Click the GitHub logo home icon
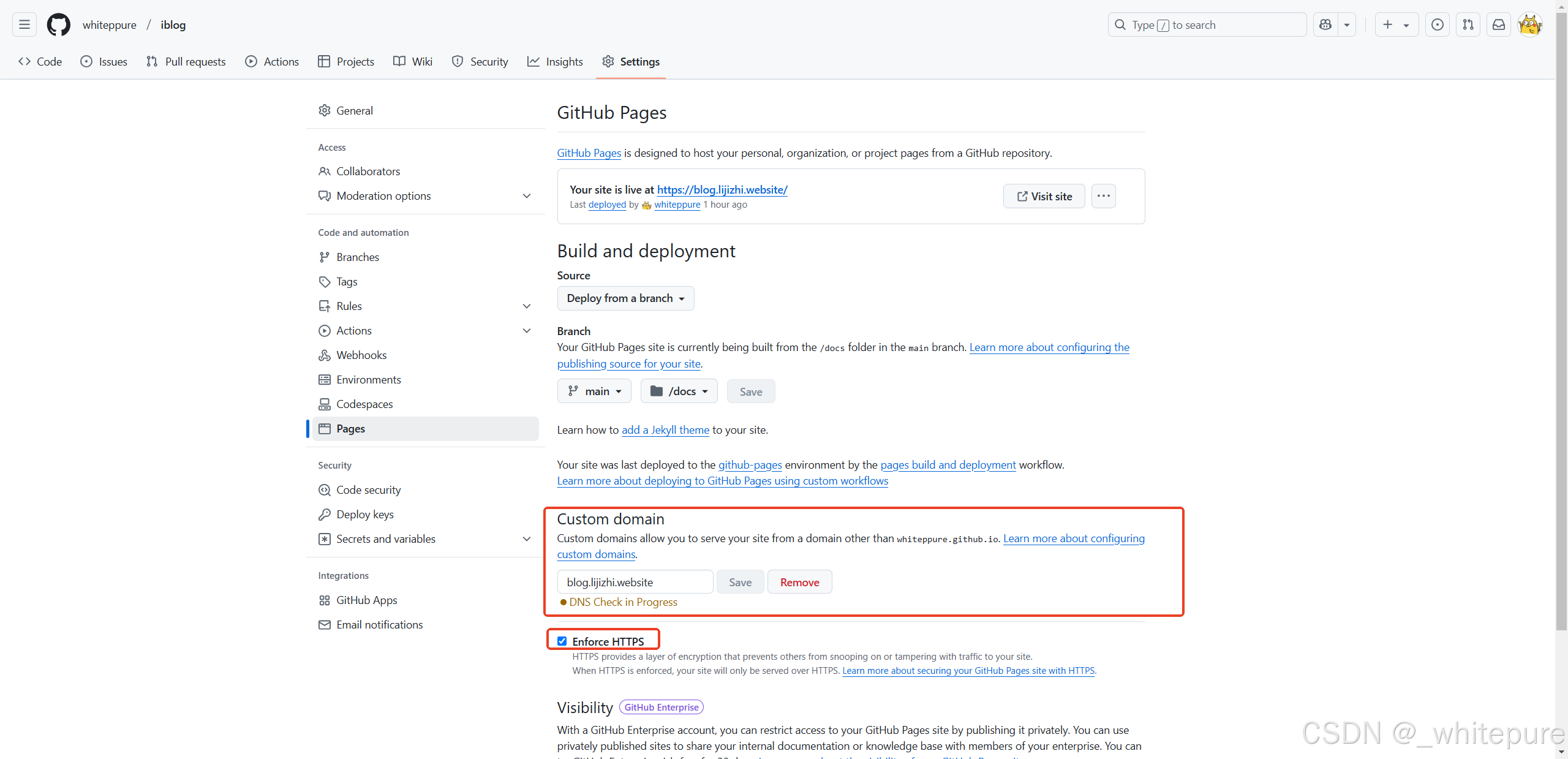Screen dimensions: 1568x759 tap(59, 25)
